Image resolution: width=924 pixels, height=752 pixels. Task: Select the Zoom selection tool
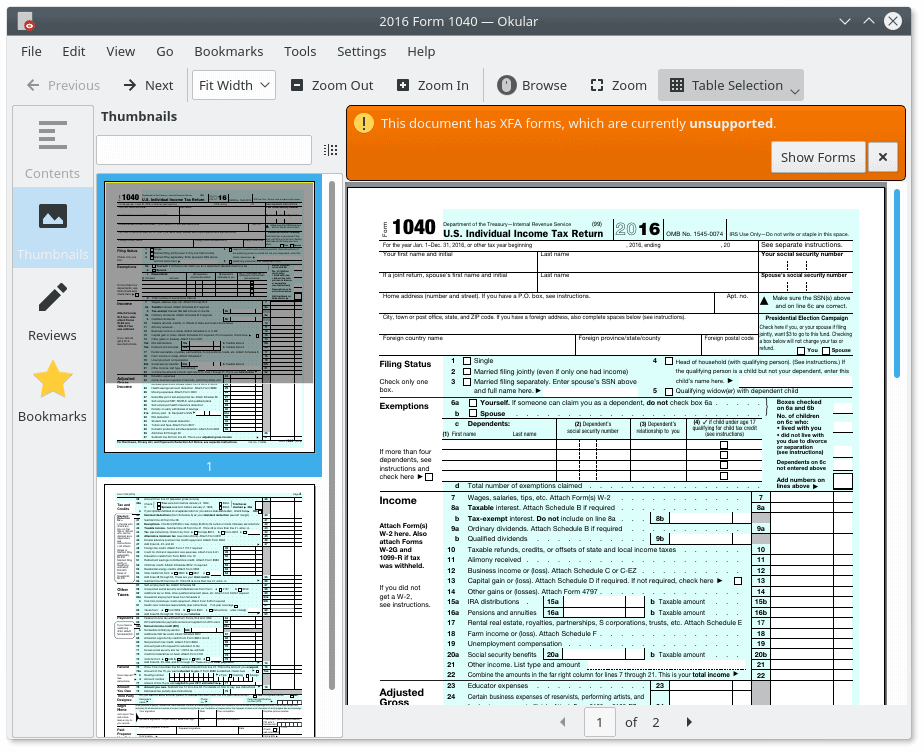(618, 85)
